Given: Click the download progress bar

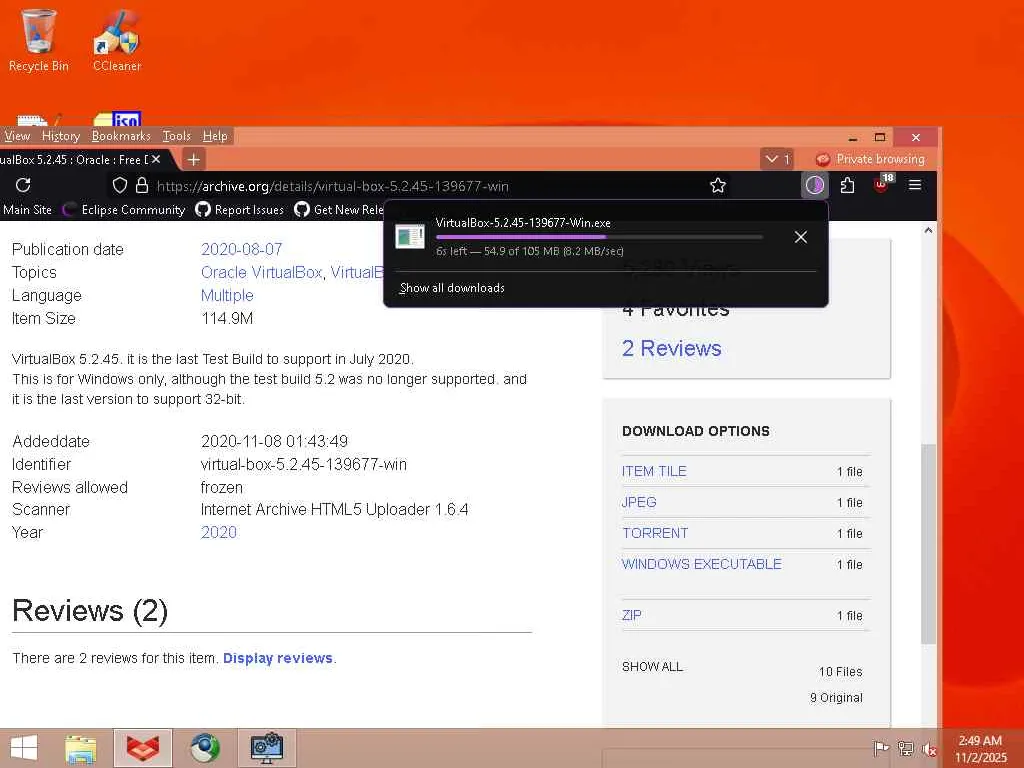Looking at the screenshot, I should click(x=599, y=236).
